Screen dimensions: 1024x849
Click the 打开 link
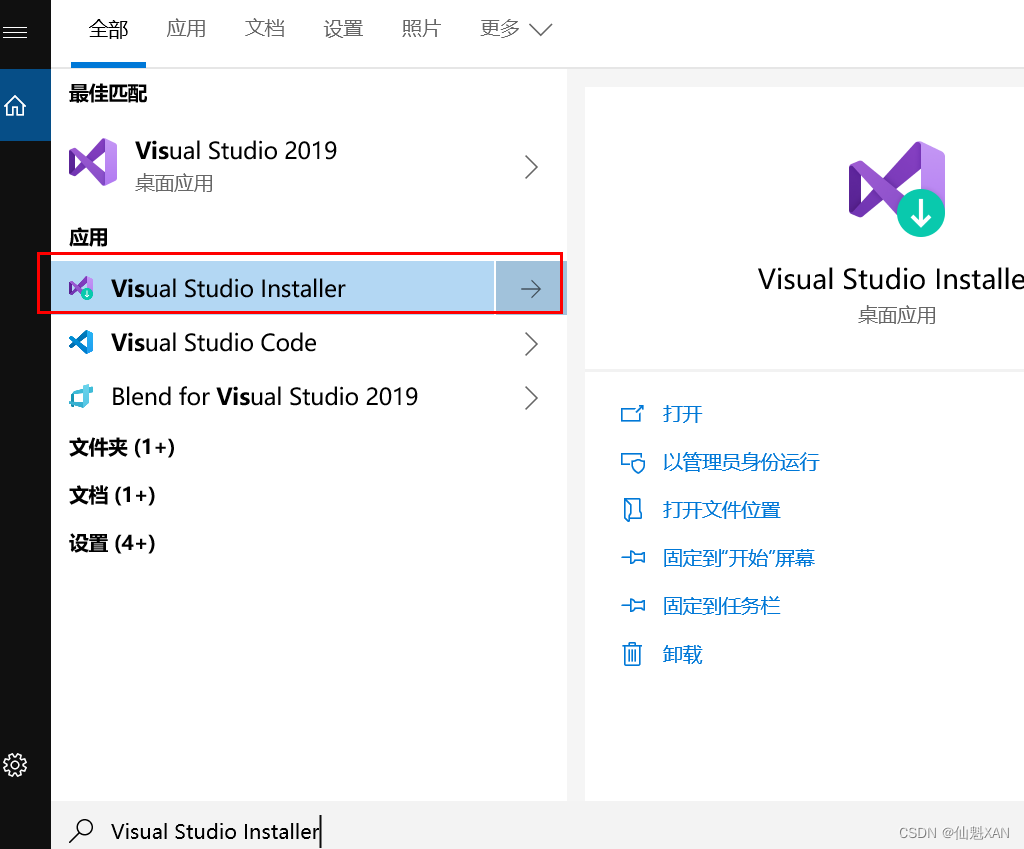[x=683, y=414]
